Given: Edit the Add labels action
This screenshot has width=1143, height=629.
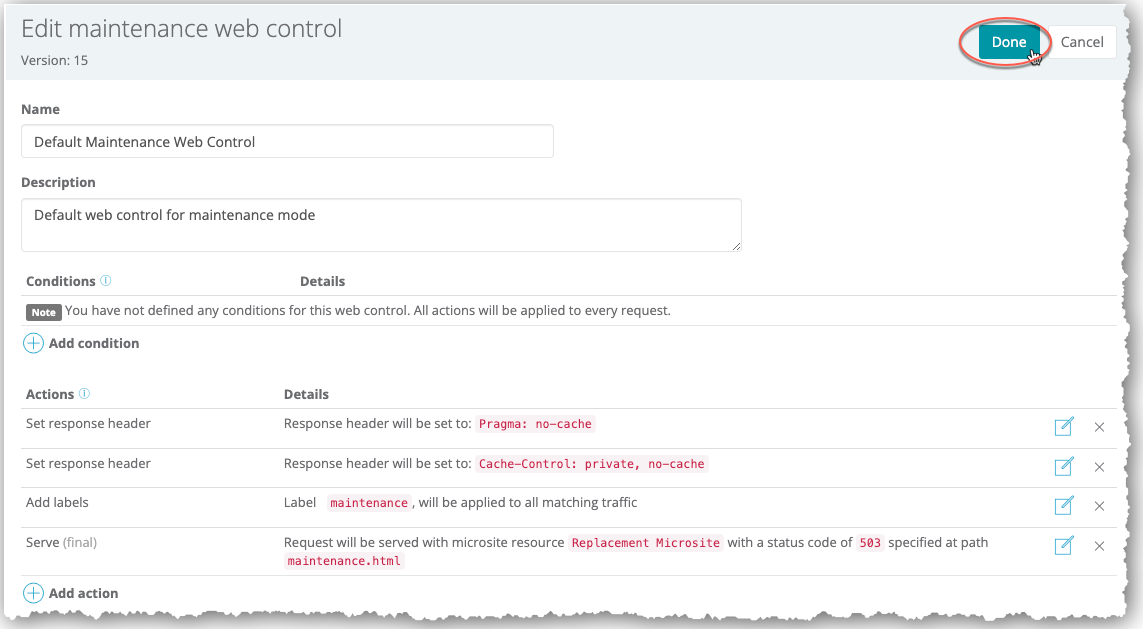Looking at the screenshot, I should click(x=1064, y=506).
